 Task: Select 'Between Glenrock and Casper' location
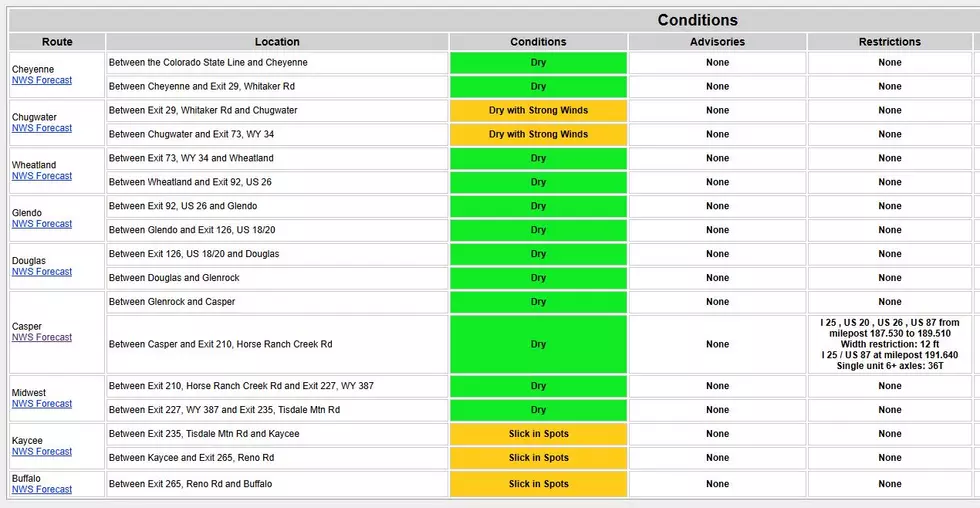[x=172, y=302]
